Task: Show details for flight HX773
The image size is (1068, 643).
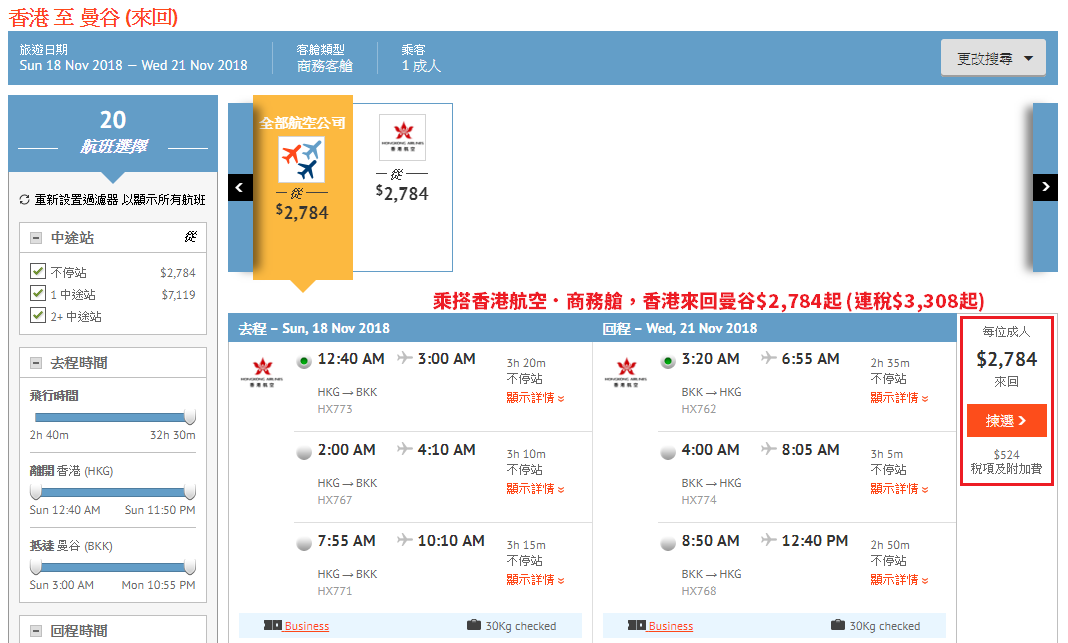Action: click(x=535, y=398)
